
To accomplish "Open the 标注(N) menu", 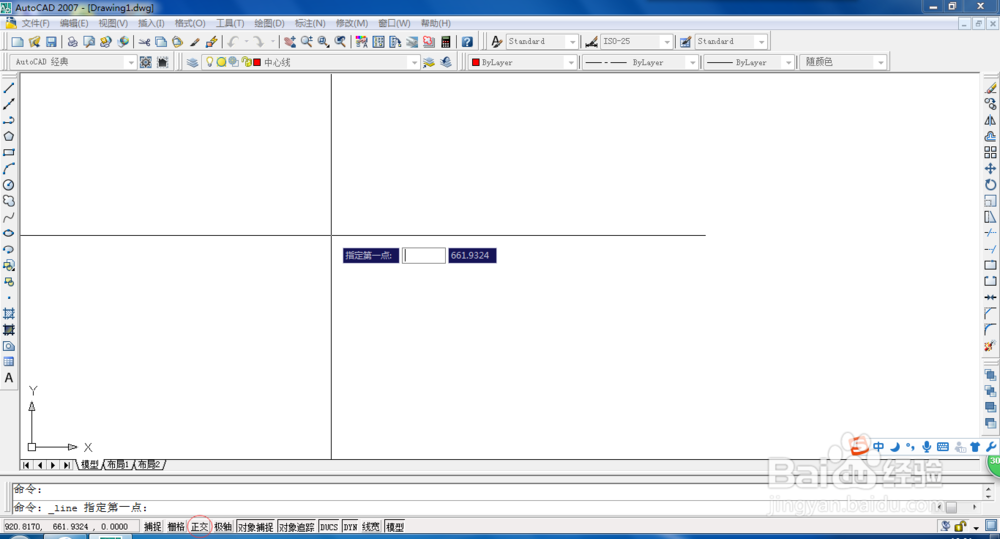I will click(x=310, y=24).
